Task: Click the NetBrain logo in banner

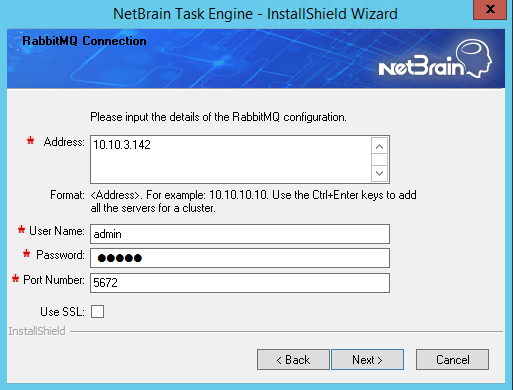Action: (435, 59)
